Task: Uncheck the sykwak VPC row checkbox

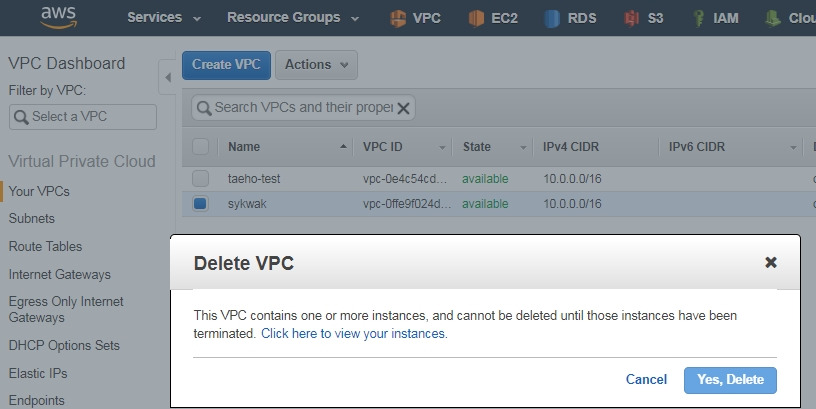Action: [200, 203]
